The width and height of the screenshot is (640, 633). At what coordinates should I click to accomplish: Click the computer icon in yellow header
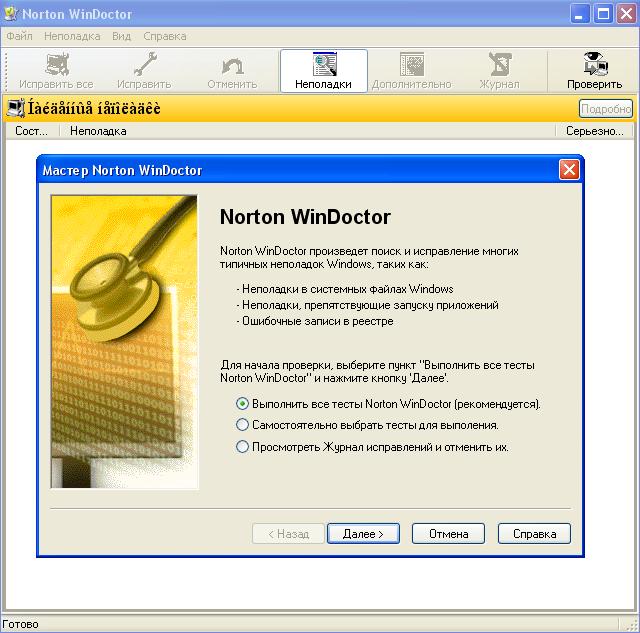[x=16, y=108]
